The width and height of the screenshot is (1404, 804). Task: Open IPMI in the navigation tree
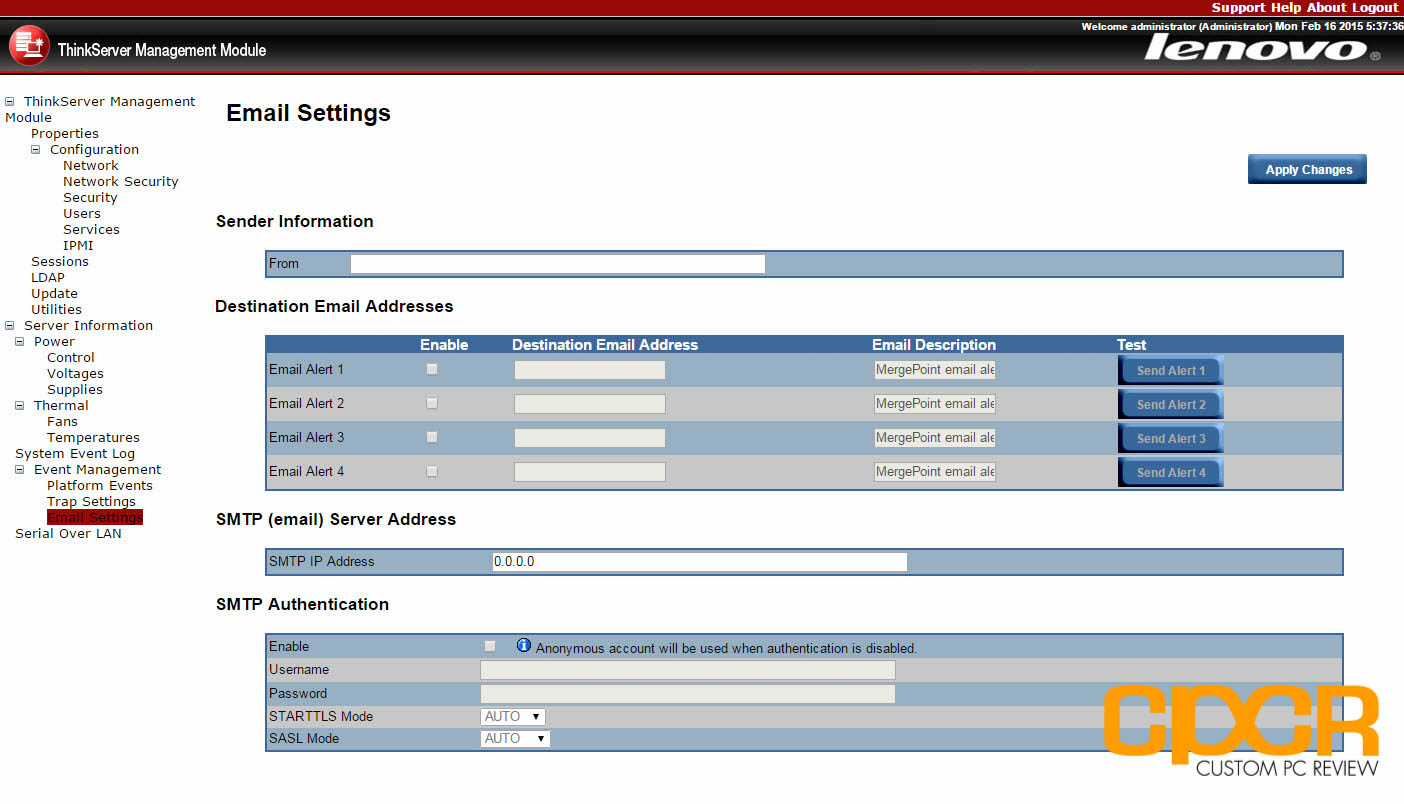point(78,245)
